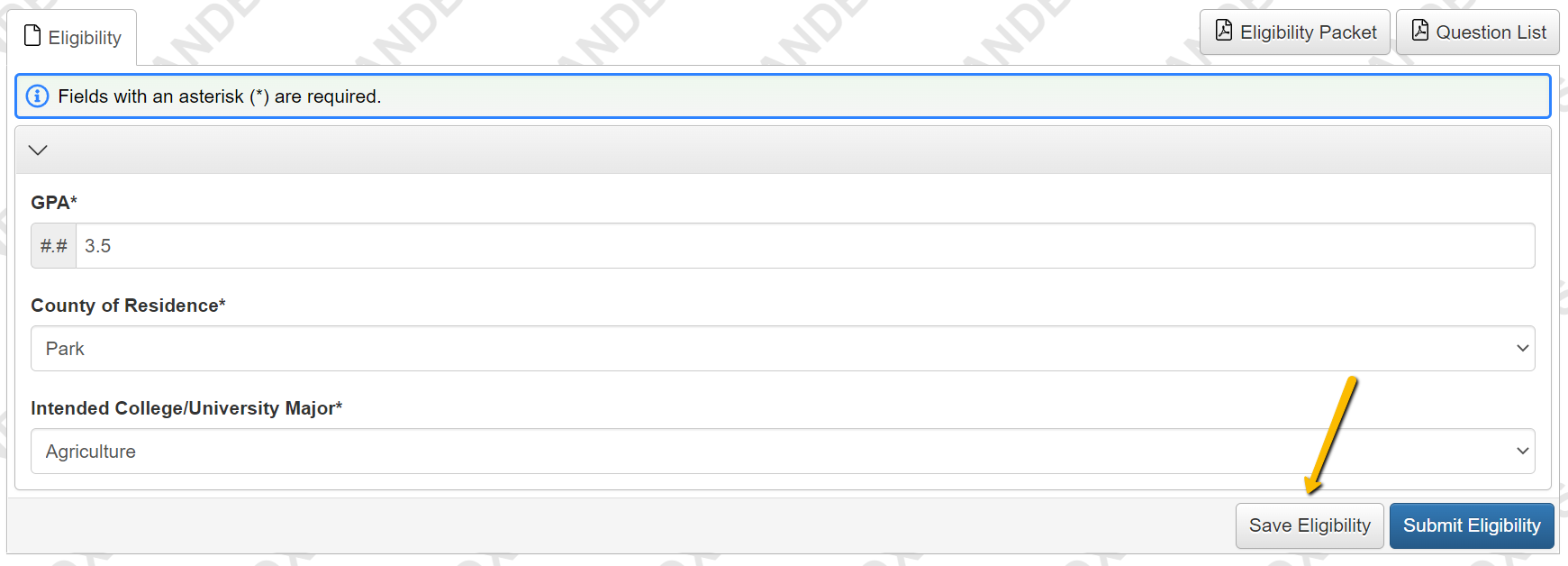Submit the eligibility form
Screen dimensions: 1568x566
point(1472,525)
